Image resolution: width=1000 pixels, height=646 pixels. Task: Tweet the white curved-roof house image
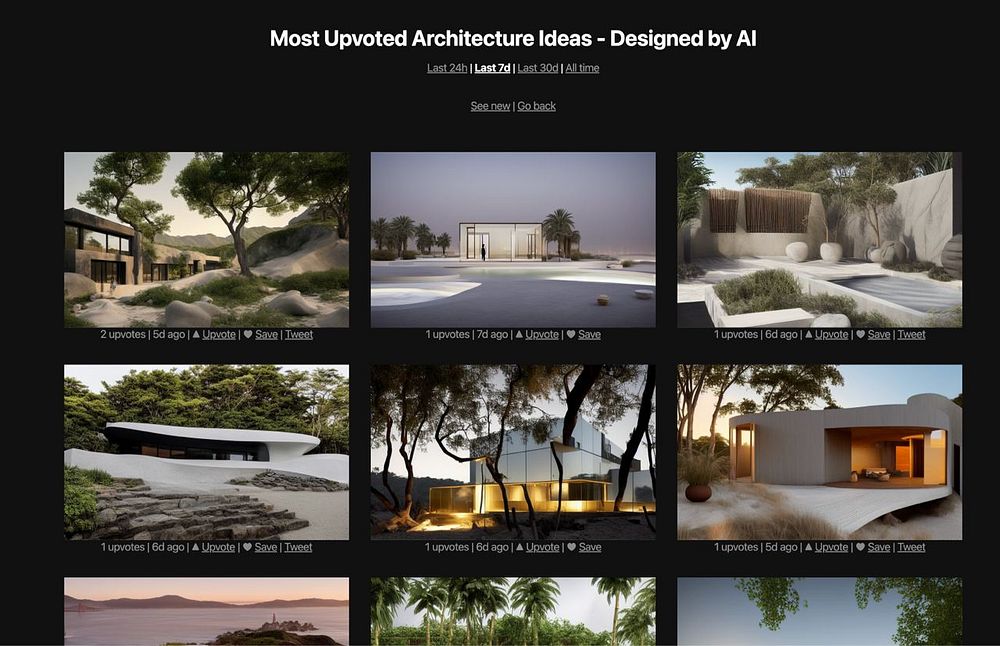click(298, 547)
